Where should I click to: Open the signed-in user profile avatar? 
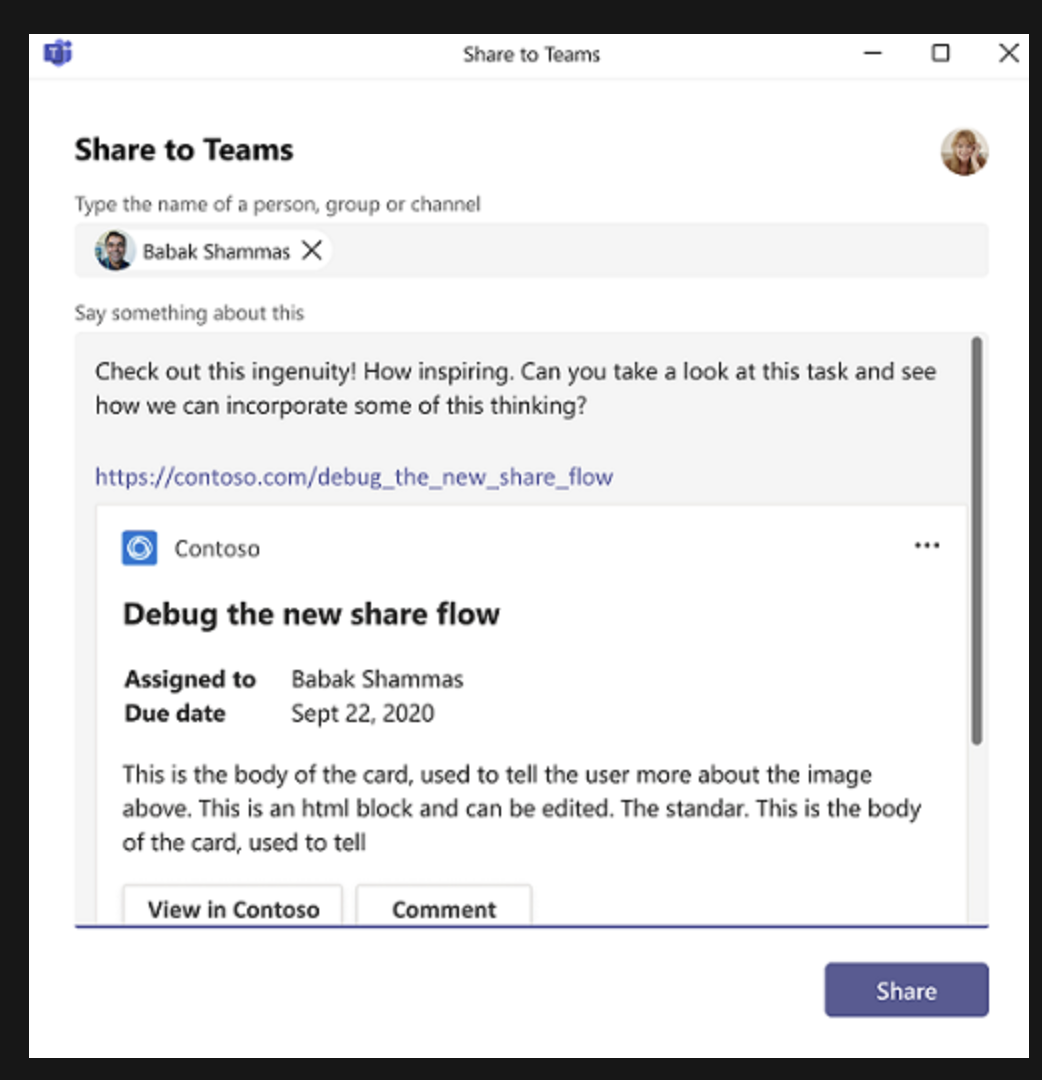964,152
